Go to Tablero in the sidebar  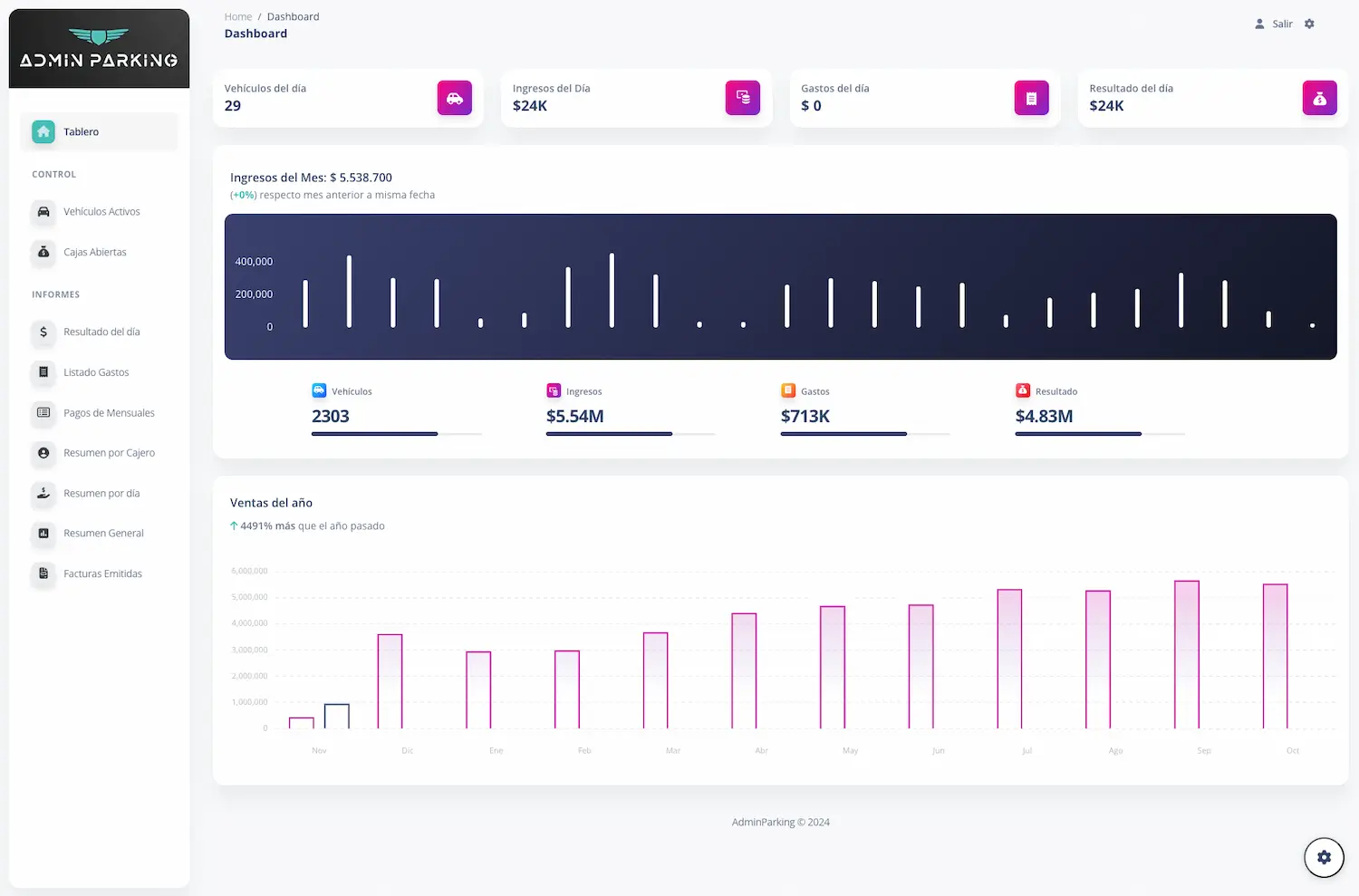(81, 132)
